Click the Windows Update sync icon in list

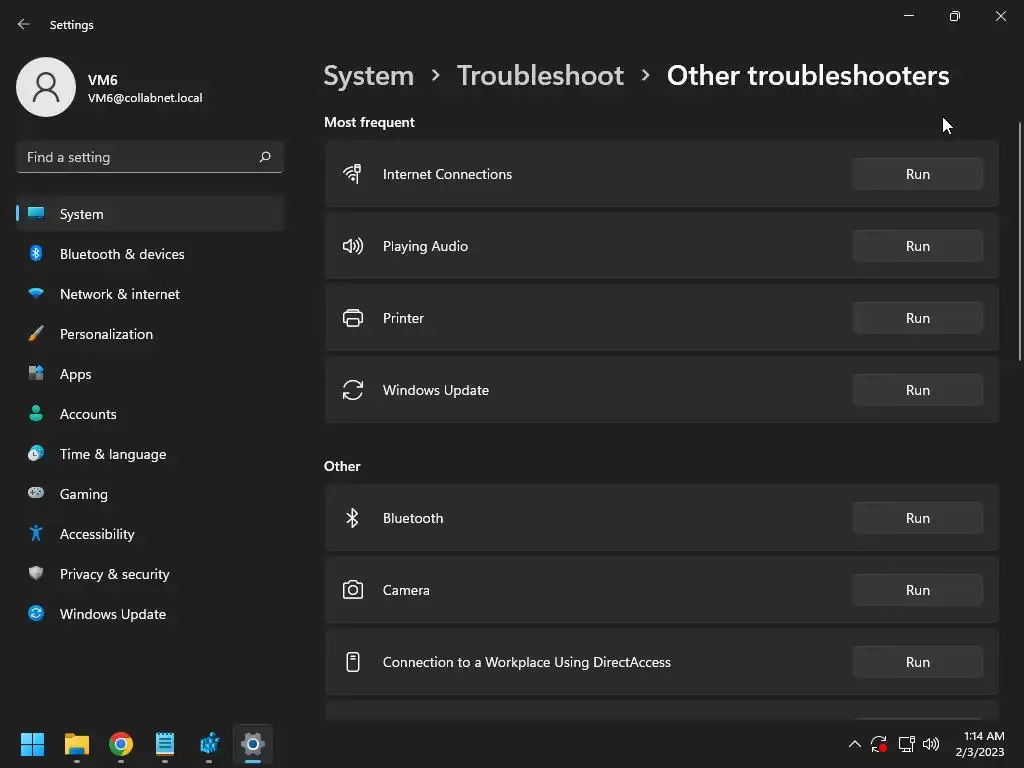[353, 390]
